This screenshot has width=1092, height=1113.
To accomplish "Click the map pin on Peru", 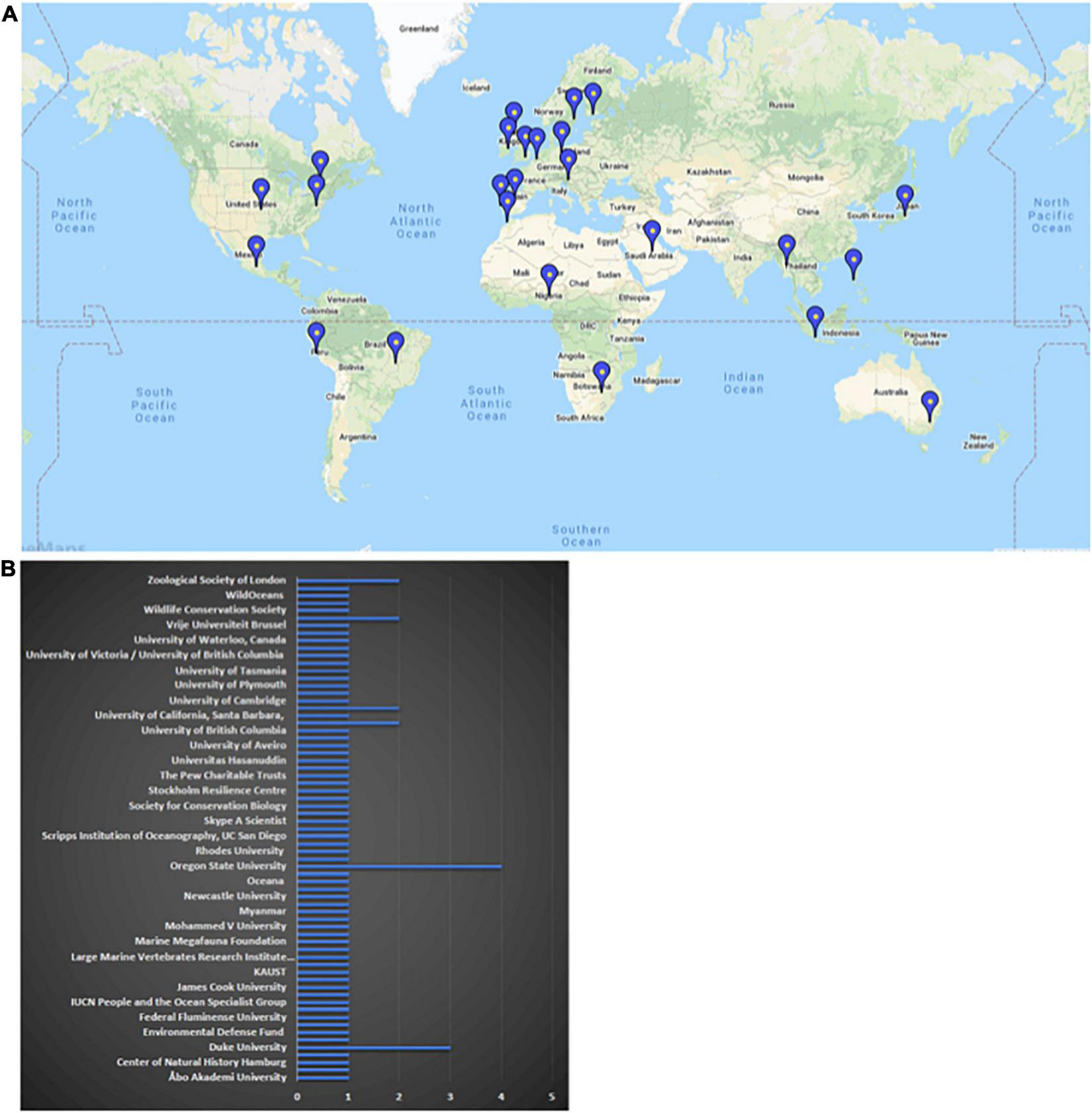I will (x=317, y=334).
